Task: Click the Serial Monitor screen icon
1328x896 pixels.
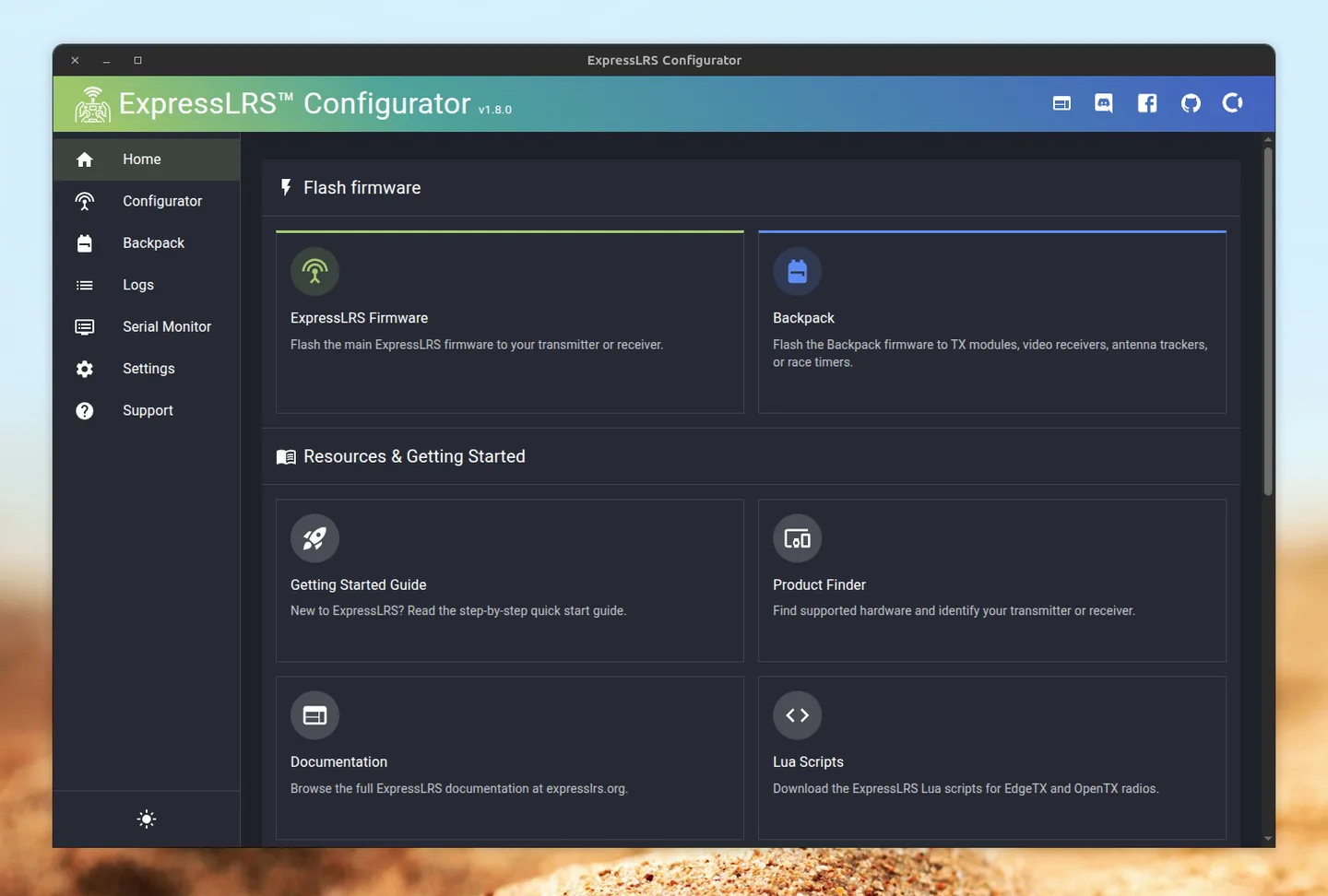Action: (85, 327)
